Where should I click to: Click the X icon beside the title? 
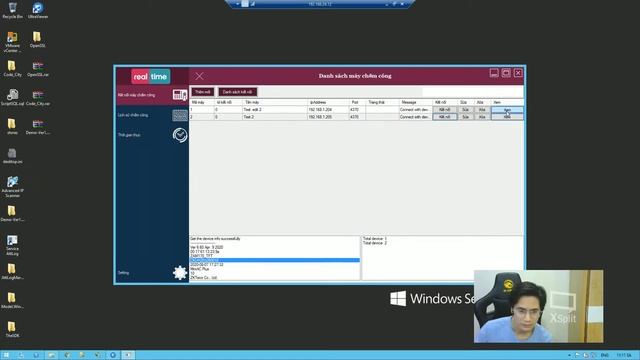[199, 76]
